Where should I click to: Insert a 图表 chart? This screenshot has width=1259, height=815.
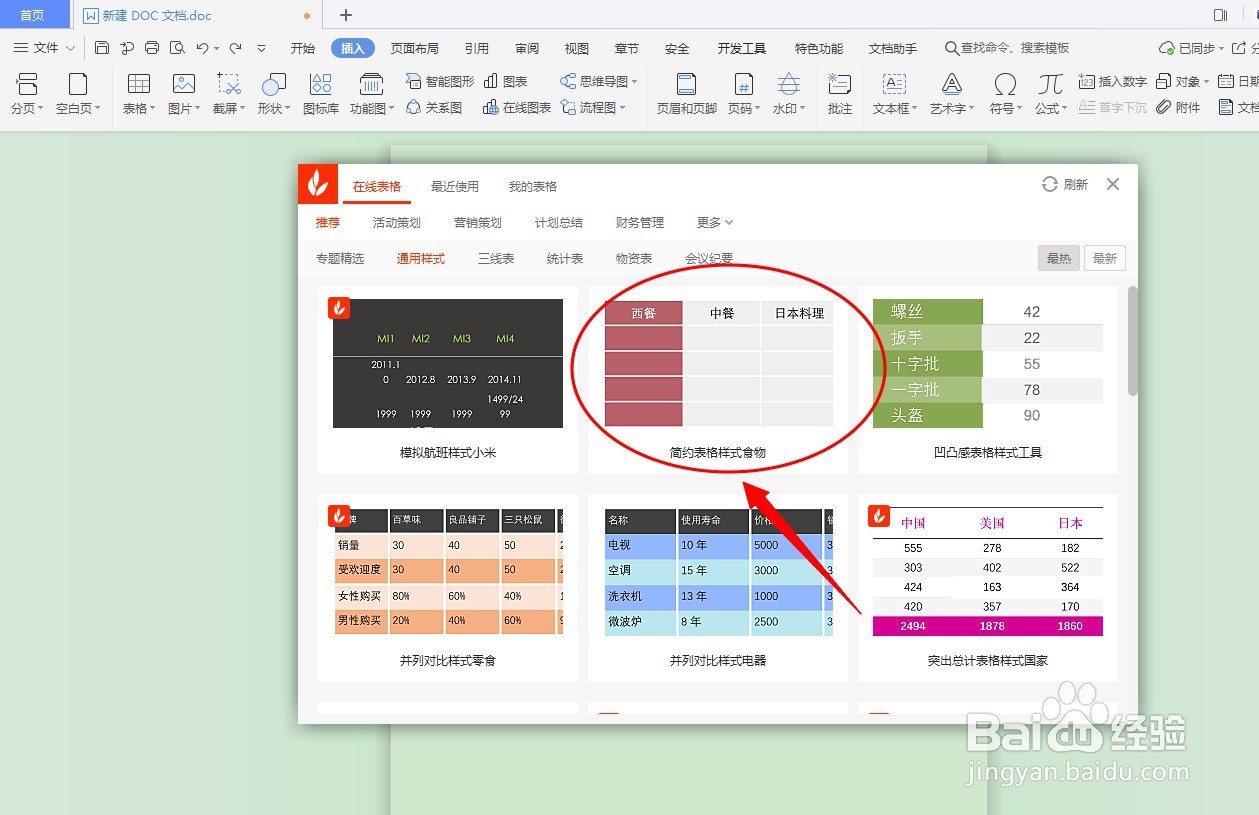click(506, 81)
